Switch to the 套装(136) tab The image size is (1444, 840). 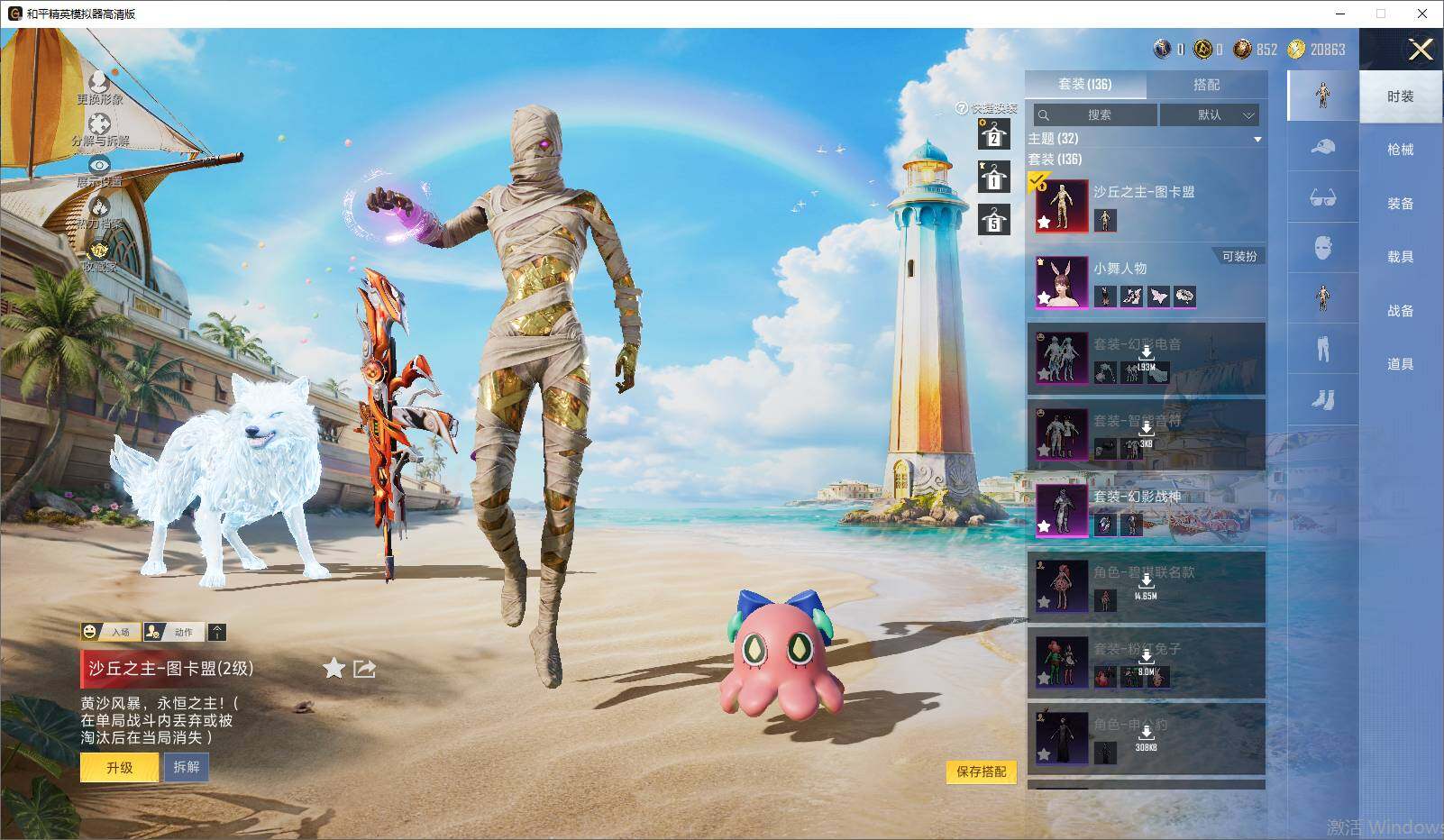point(1085,84)
